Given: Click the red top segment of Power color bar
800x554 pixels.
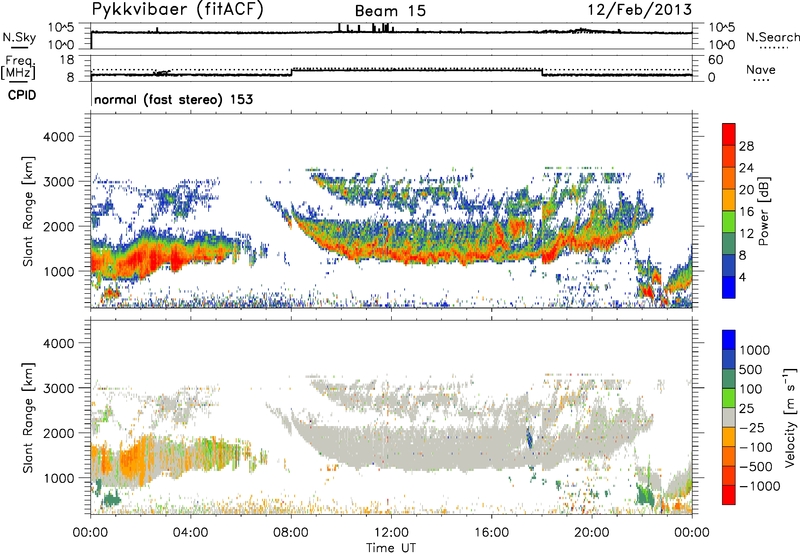Looking at the screenshot, I should pos(729,134).
